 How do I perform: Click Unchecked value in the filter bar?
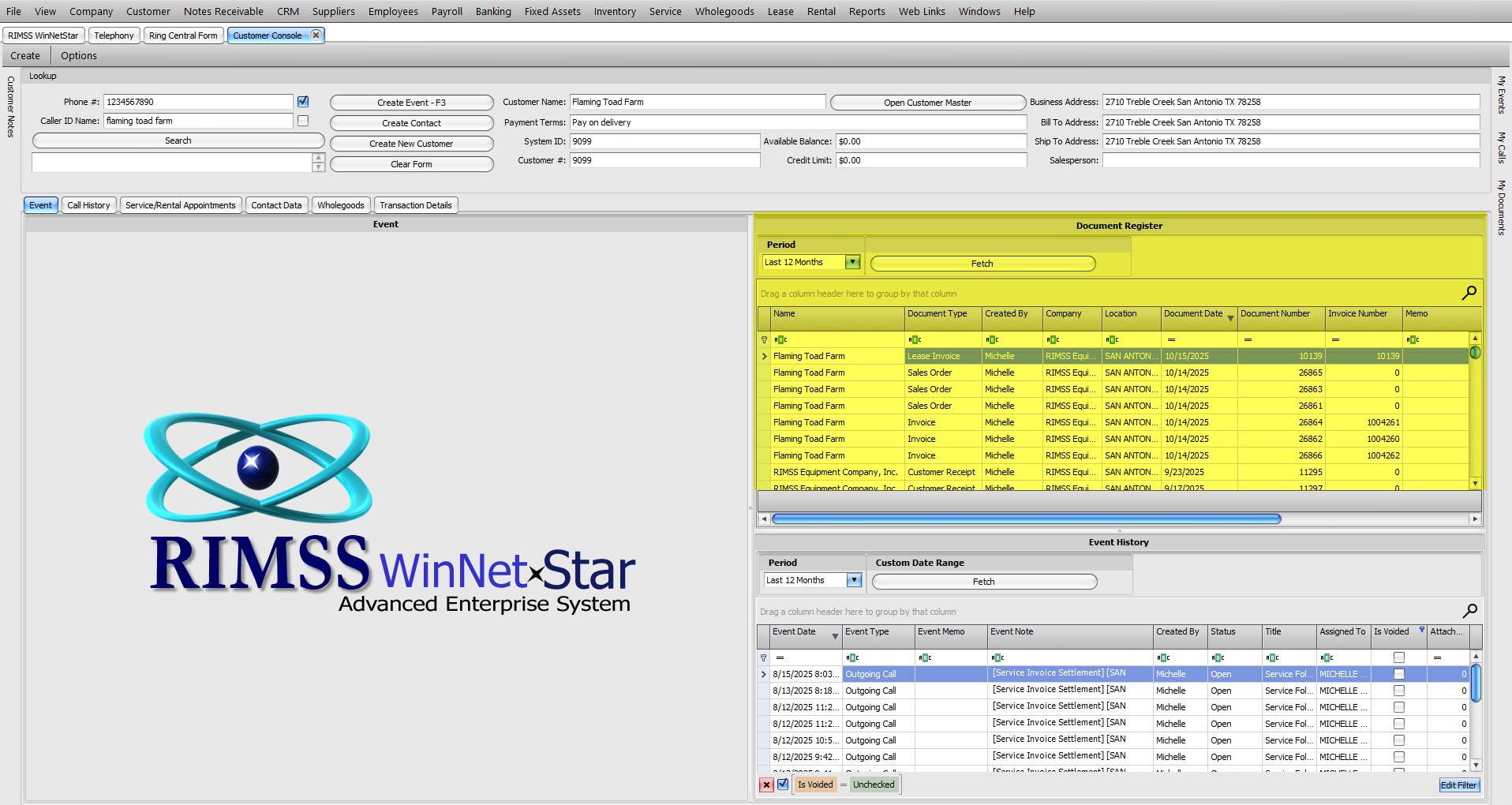(x=874, y=784)
